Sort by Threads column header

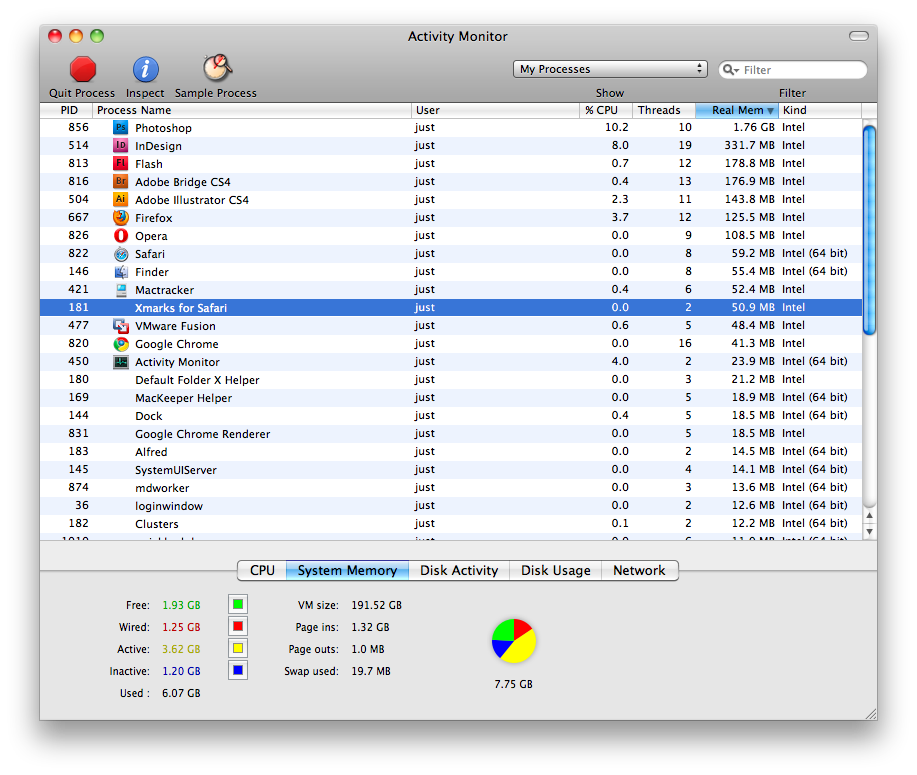664,110
